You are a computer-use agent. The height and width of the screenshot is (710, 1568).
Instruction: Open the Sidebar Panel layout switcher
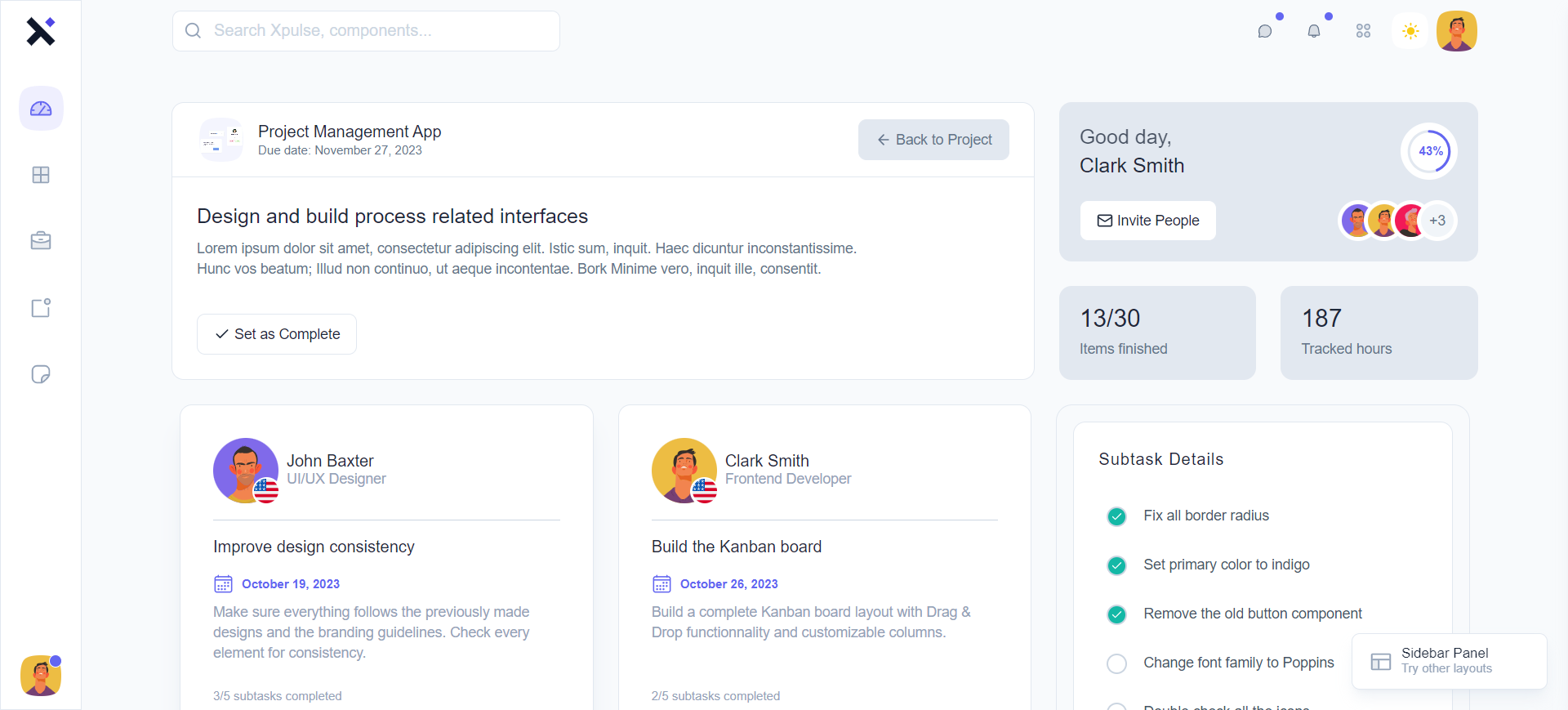point(1449,661)
